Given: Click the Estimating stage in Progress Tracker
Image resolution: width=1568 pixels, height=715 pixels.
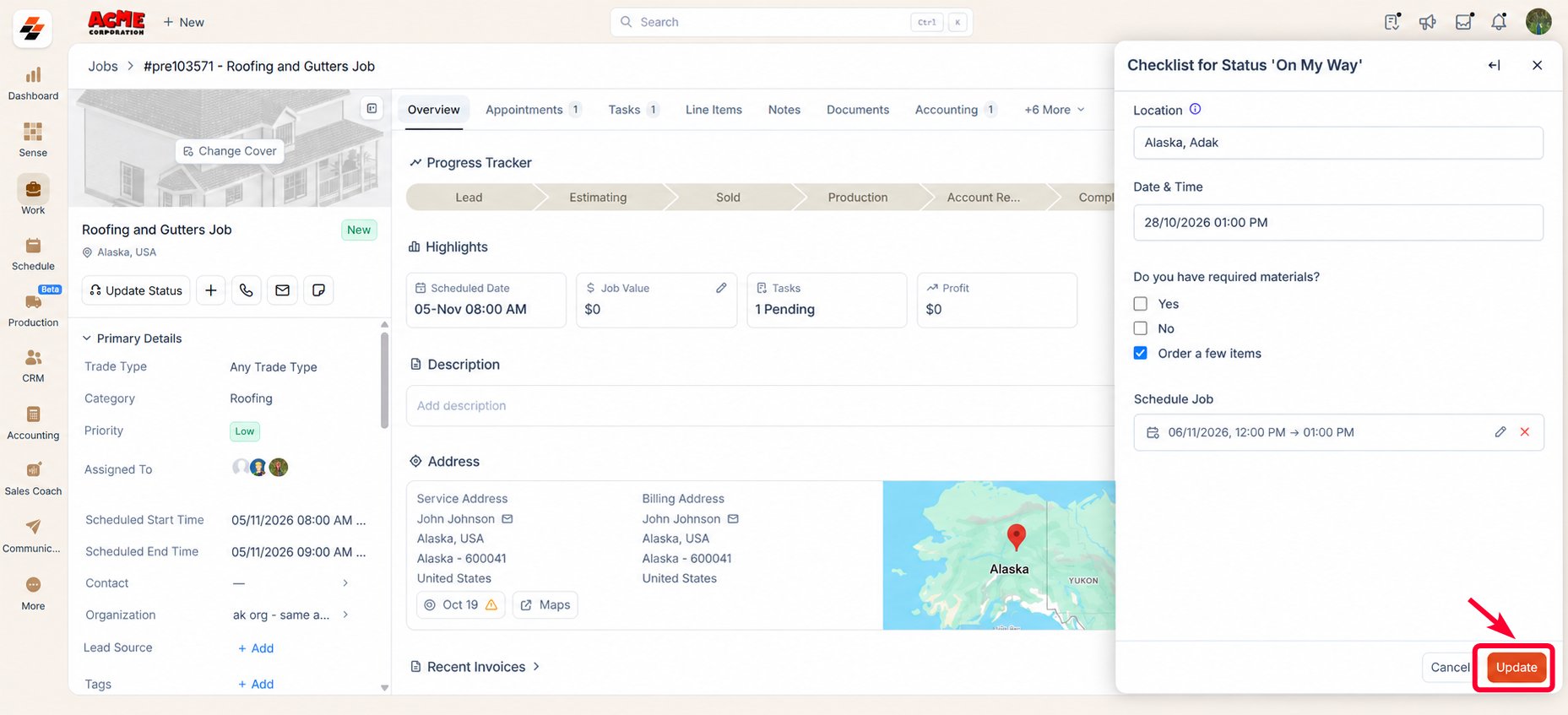Looking at the screenshot, I should [x=598, y=198].
